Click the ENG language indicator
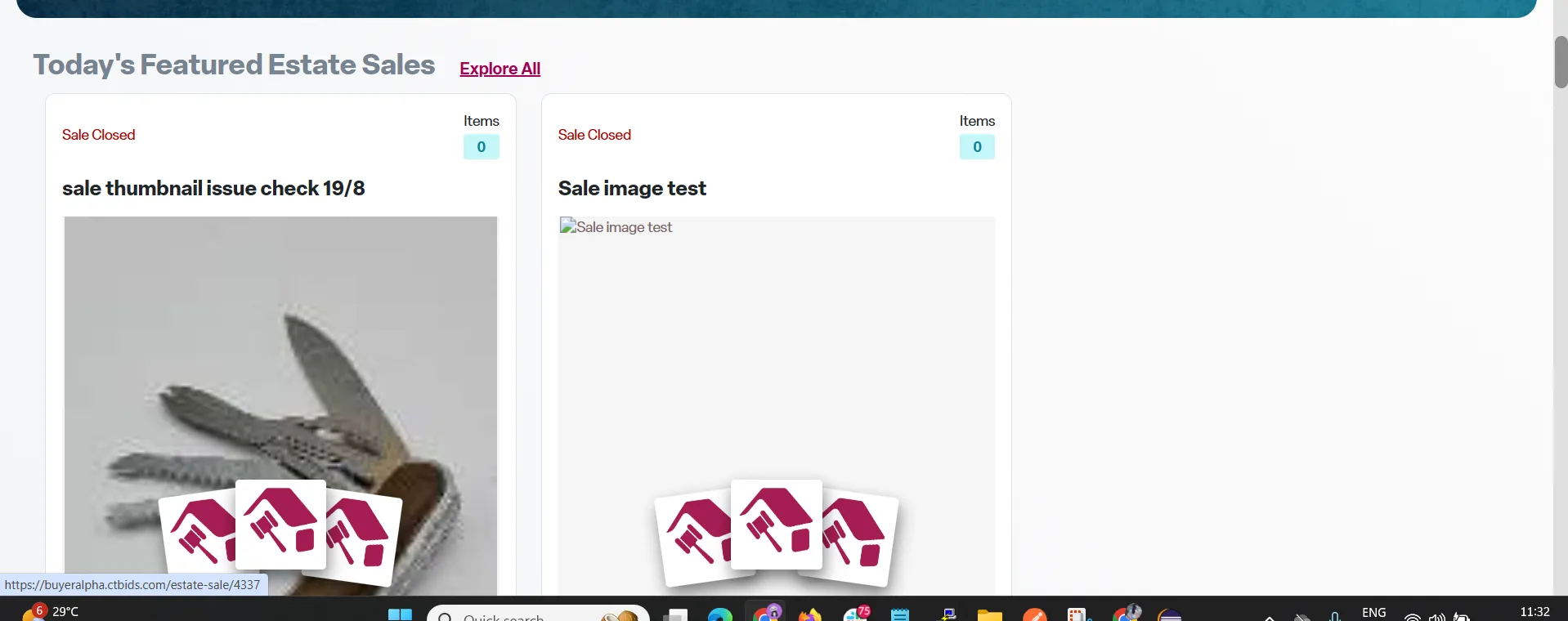Image resolution: width=1568 pixels, height=621 pixels. 1373,613
